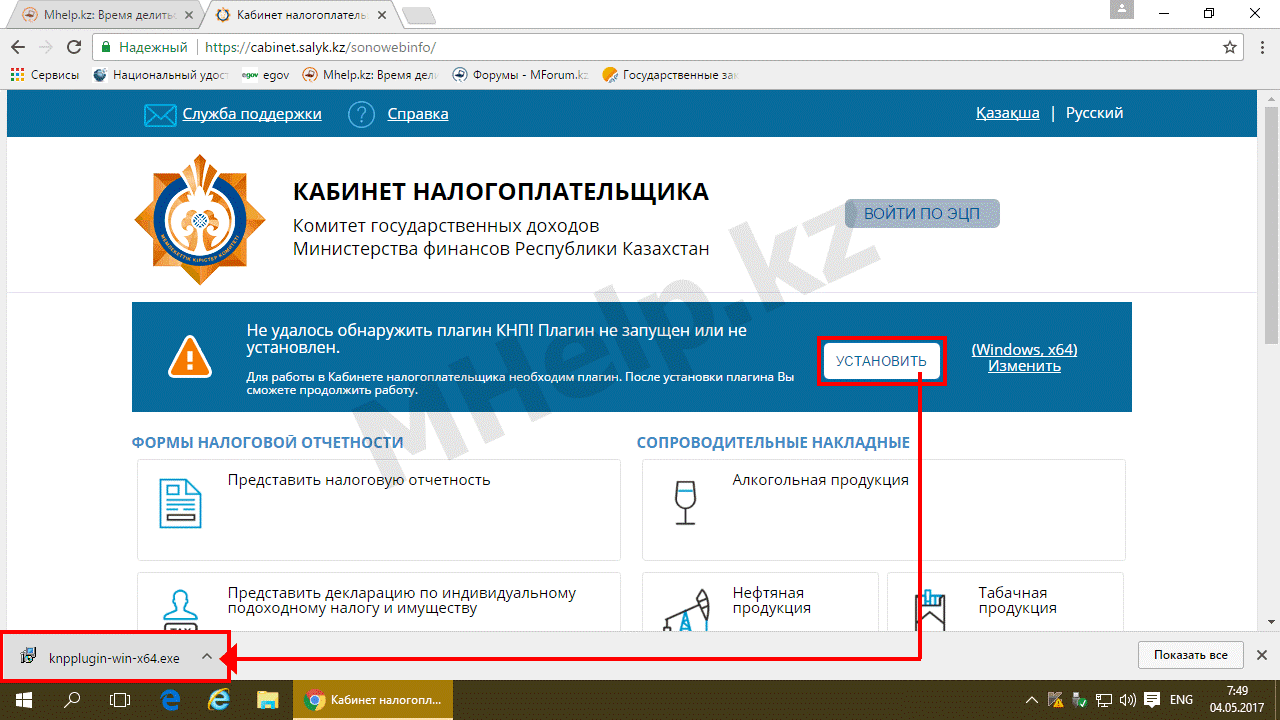Open Представить налоговую отчетность
The width and height of the screenshot is (1280, 720).
point(359,480)
